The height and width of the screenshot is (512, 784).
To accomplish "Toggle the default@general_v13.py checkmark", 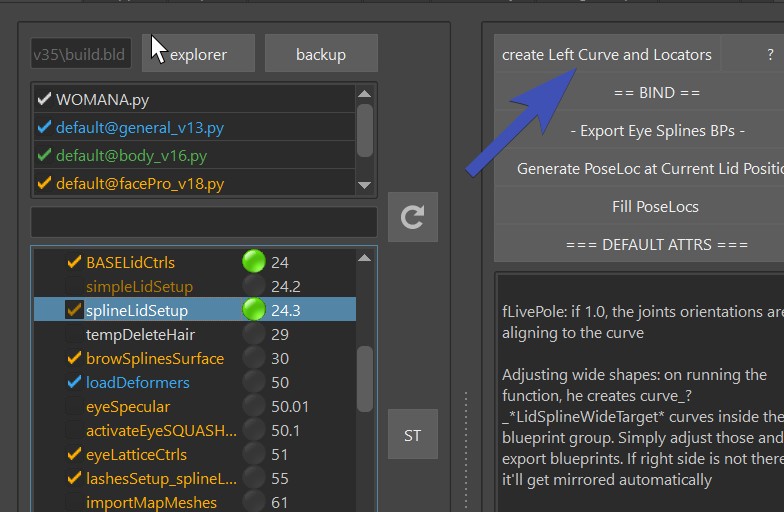I will pos(44,127).
